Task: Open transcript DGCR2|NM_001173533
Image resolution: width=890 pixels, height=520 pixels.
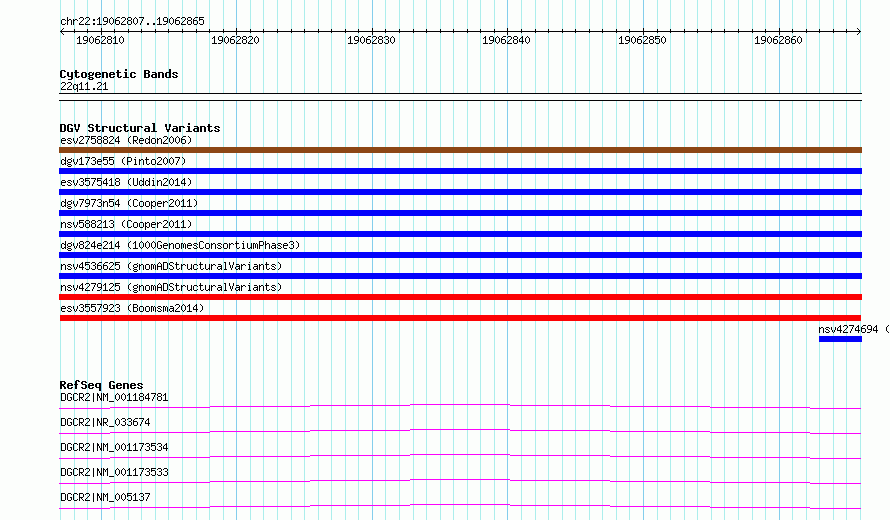Action: (x=114, y=472)
